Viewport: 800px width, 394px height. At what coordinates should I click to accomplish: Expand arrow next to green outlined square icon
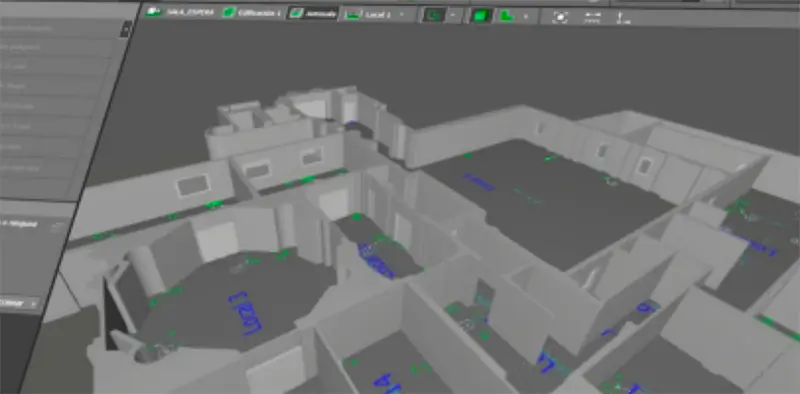click(453, 15)
